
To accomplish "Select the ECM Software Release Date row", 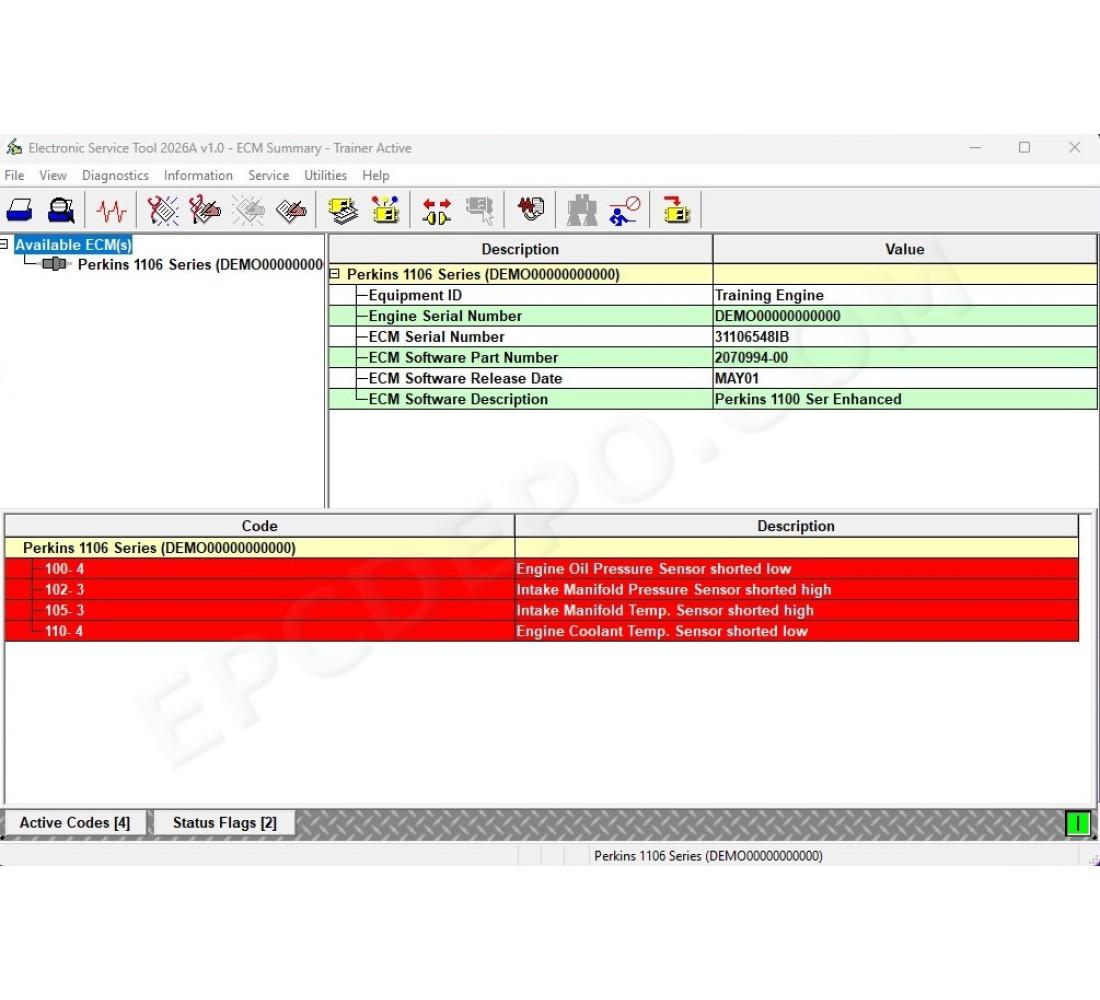I will click(712, 378).
